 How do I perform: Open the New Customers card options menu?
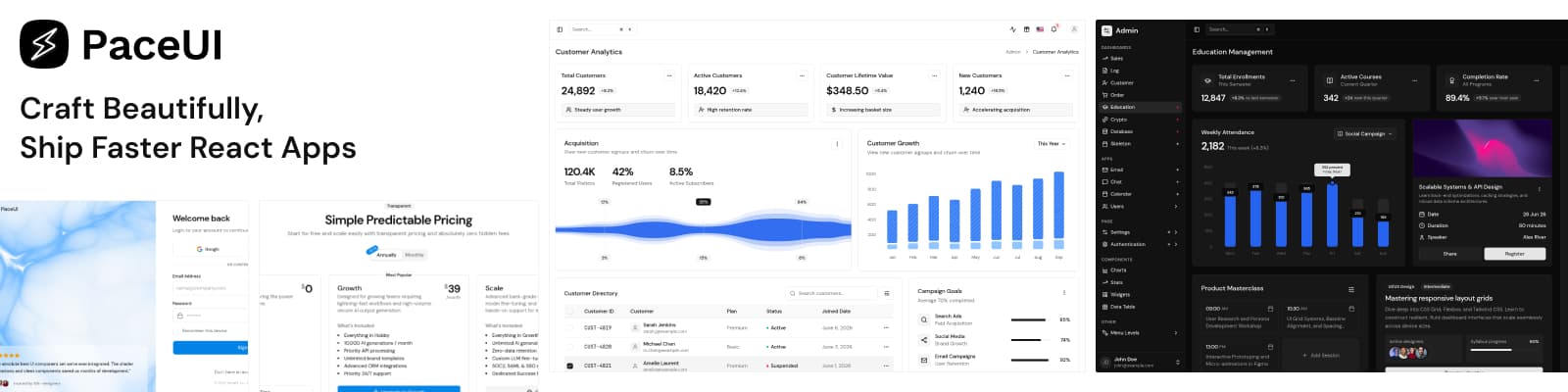pyautogui.click(x=1067, y=75)
